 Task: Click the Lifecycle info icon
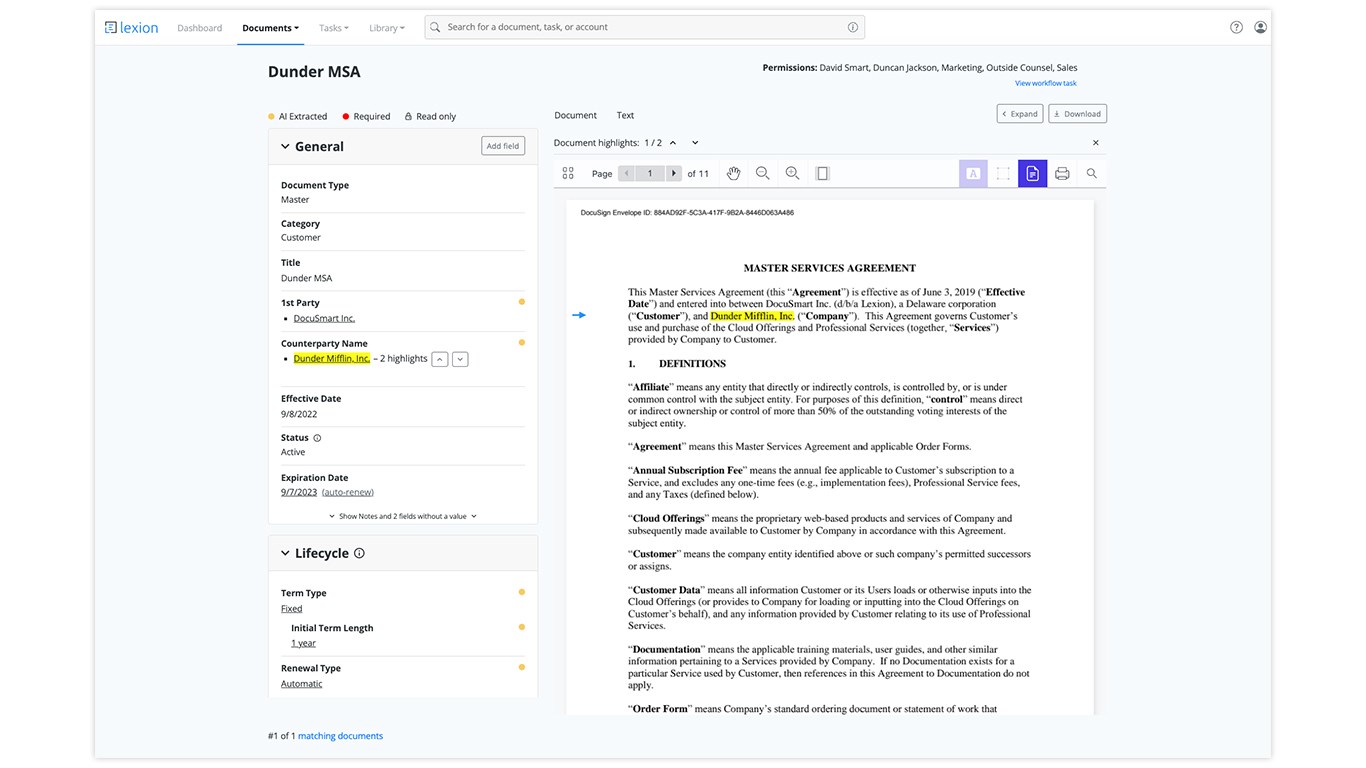coord(359,553)
